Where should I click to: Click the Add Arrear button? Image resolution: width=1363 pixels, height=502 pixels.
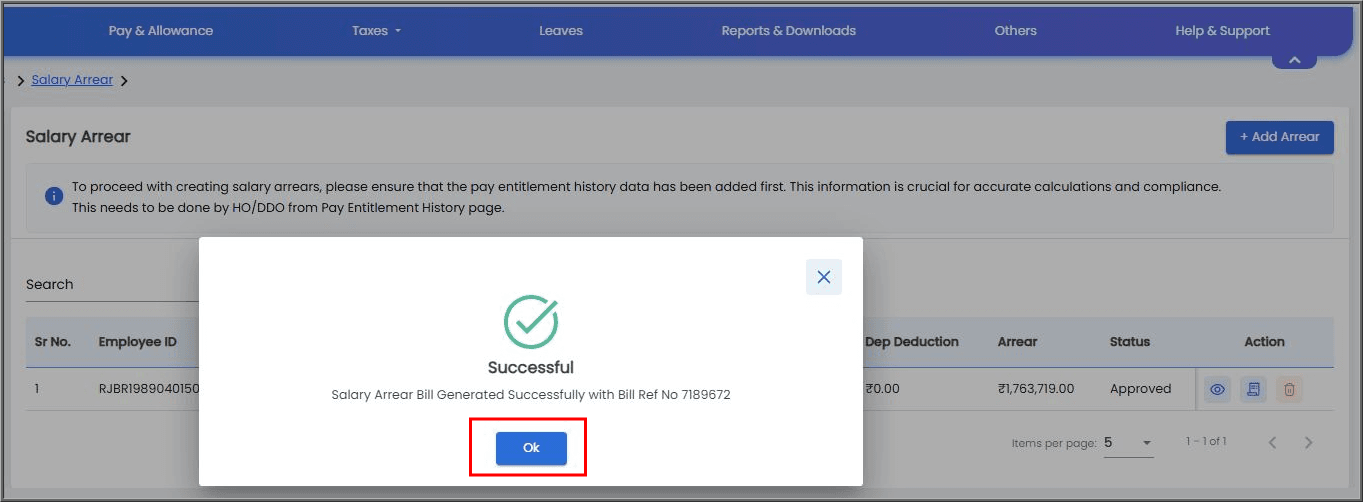1279,137
